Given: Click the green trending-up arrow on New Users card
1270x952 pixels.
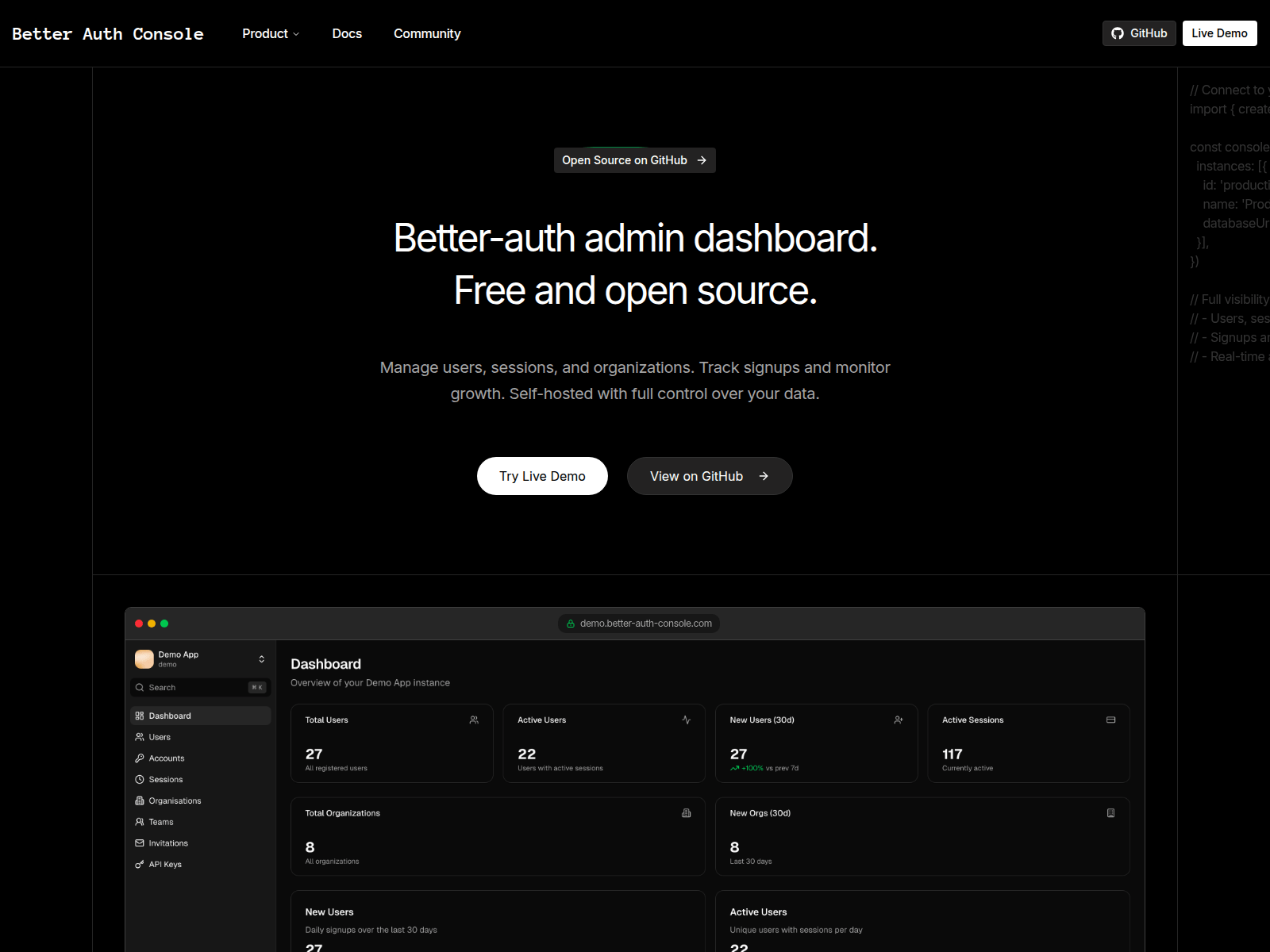Looking at the screenshot, I should (735, 768).
